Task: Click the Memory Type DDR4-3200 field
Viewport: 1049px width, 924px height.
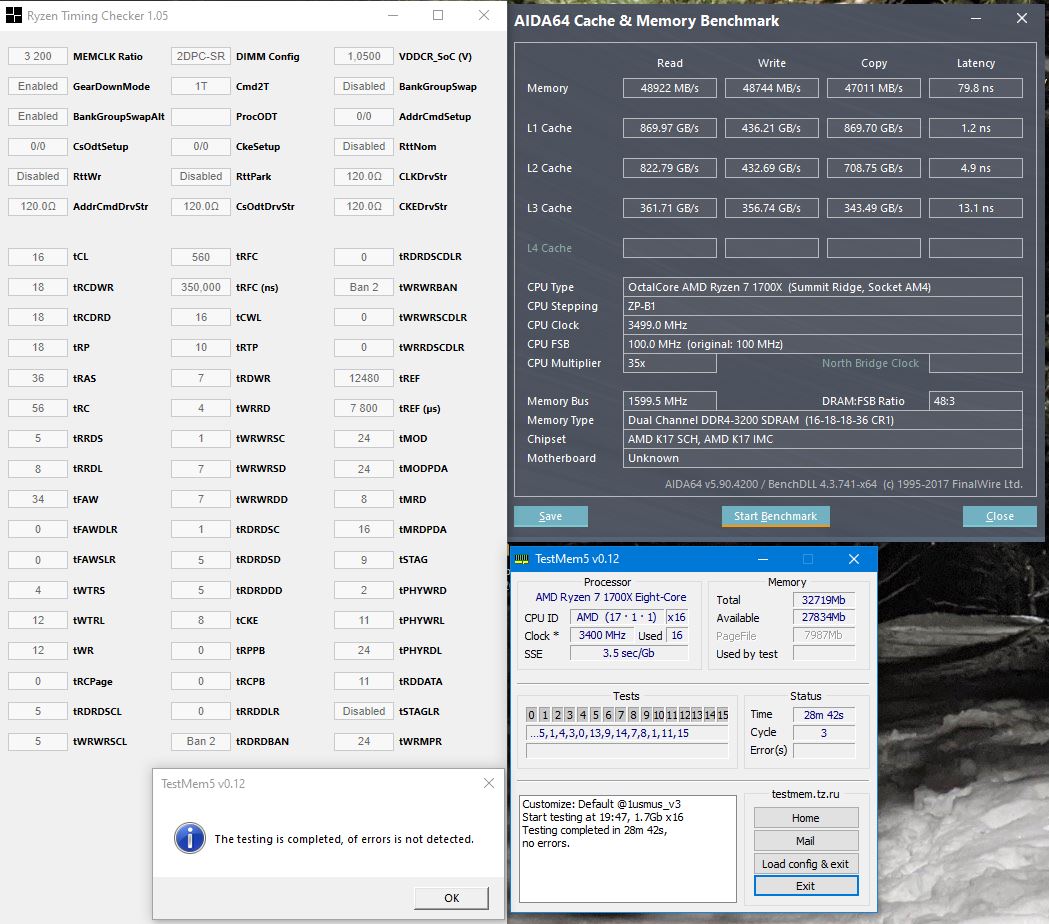Action: [x=822, y=420]
